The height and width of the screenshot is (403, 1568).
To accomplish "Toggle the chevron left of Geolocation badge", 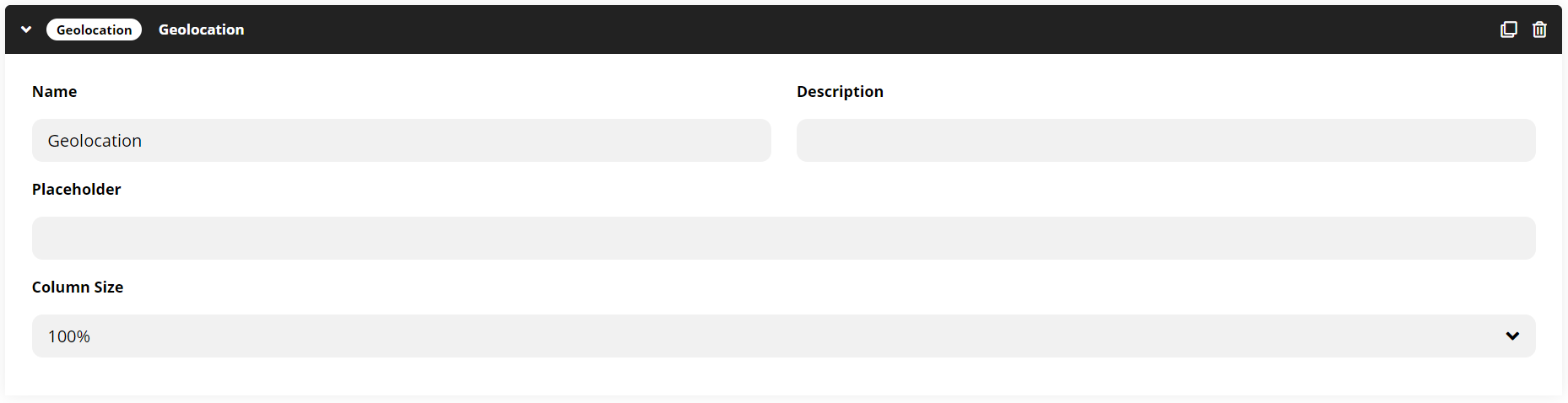I will pos(26,30).
